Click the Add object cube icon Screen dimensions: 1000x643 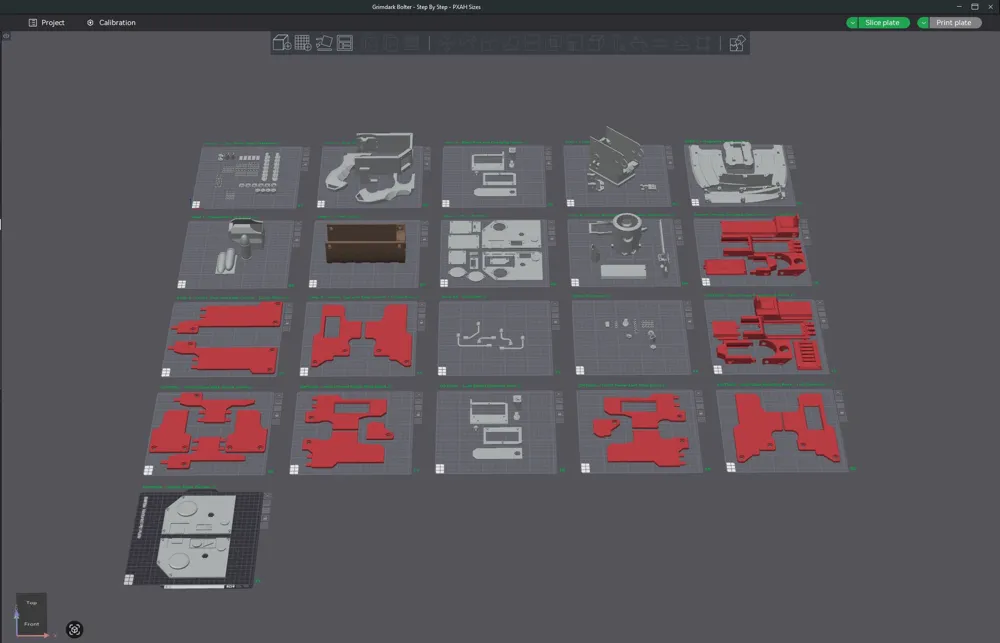(x=281, y=43)
